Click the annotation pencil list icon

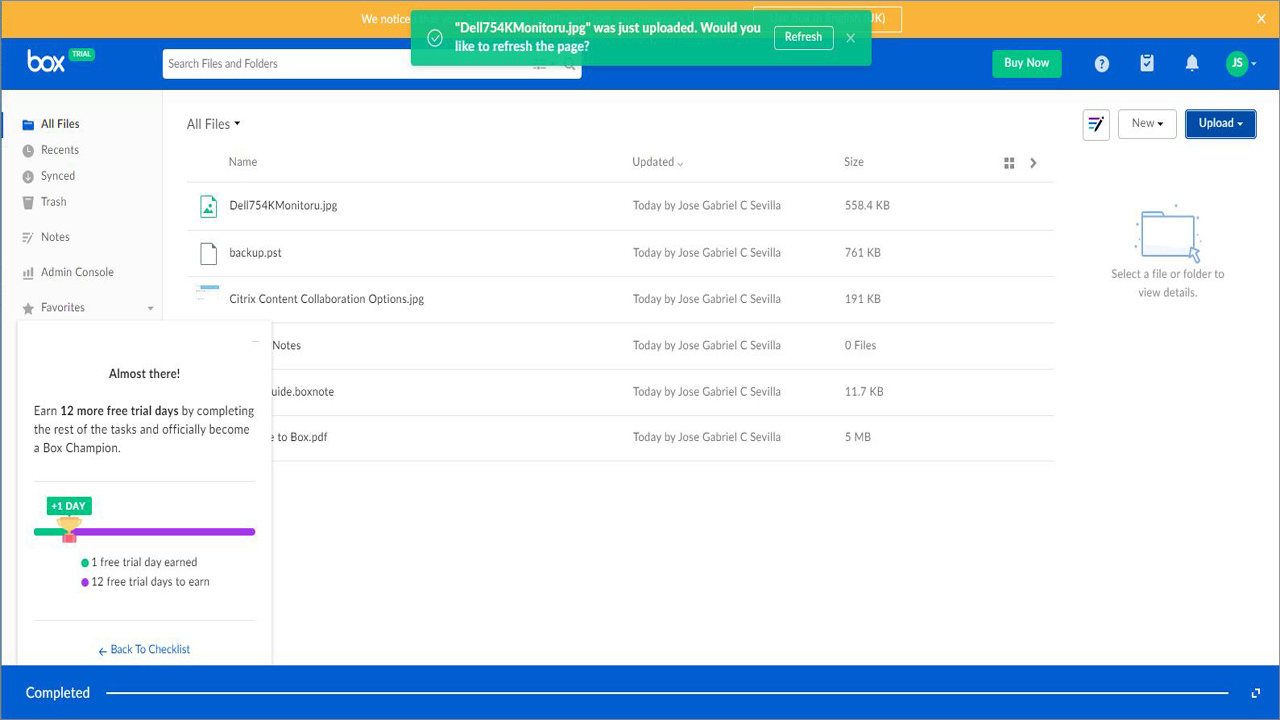point(1096,124)
